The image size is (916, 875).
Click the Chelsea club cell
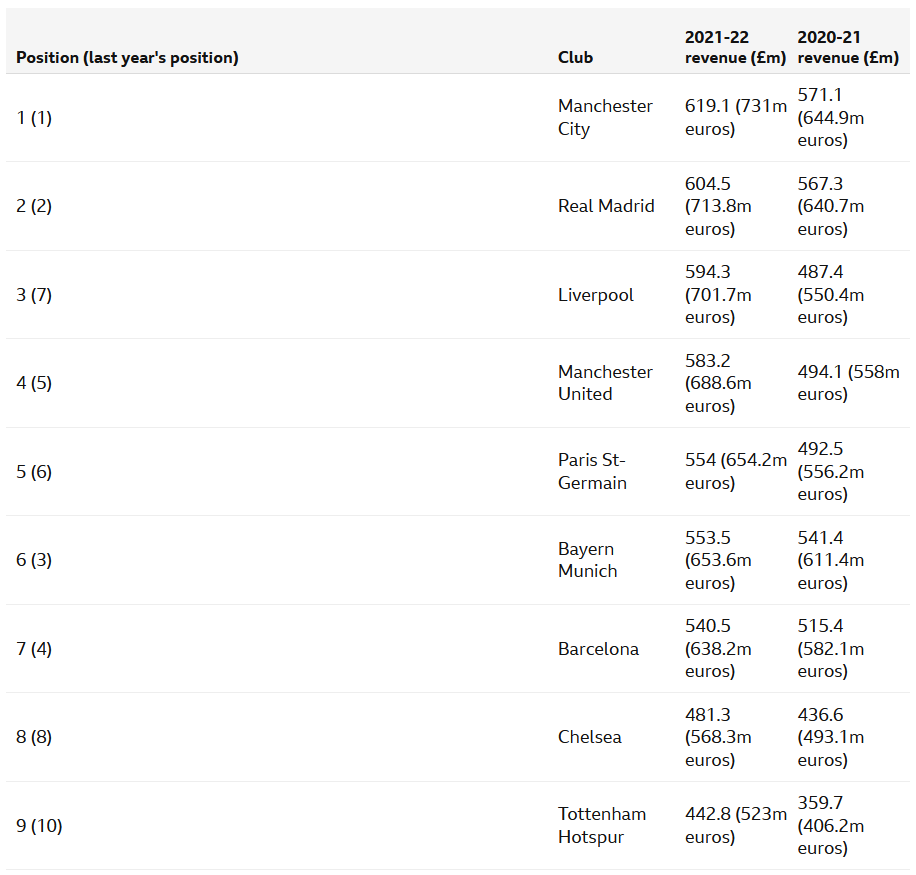tap(589, 737)
